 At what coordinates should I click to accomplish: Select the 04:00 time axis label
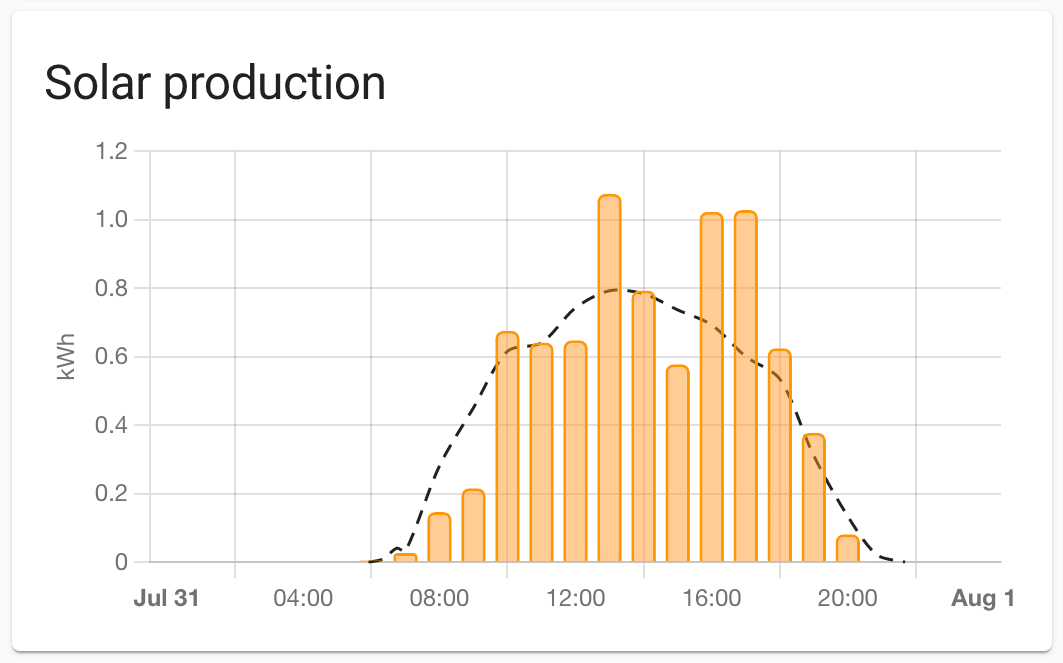303,599
